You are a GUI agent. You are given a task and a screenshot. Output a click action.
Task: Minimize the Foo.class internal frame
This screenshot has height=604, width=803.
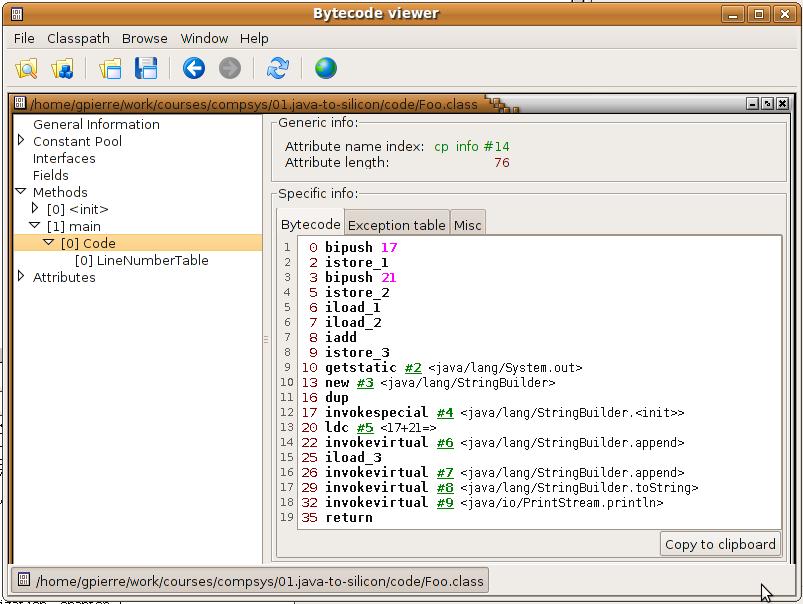point(752,103)
